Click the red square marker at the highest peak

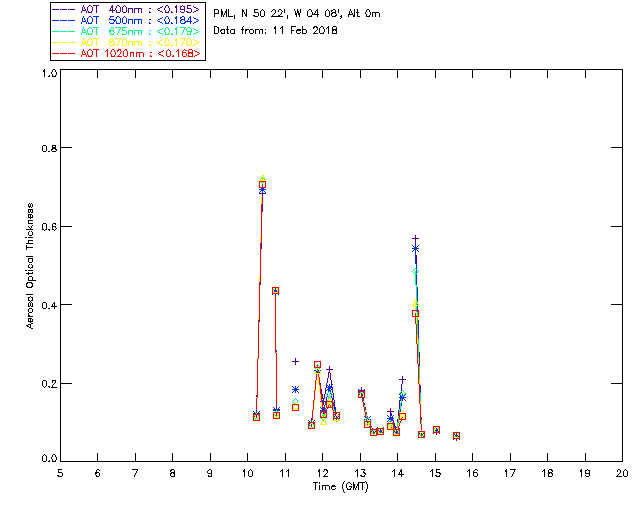pos(262,185)
